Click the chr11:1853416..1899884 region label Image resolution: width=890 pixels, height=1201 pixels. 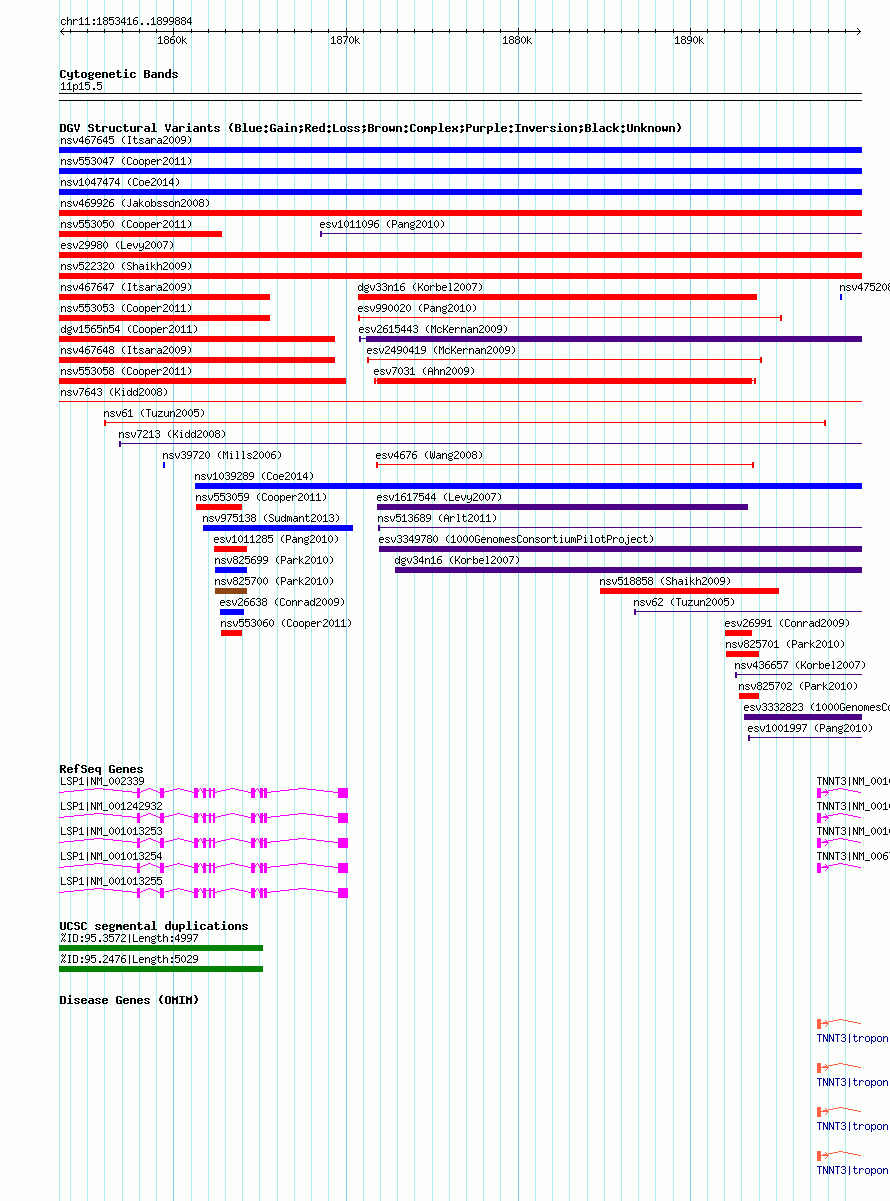coord(126,21)
